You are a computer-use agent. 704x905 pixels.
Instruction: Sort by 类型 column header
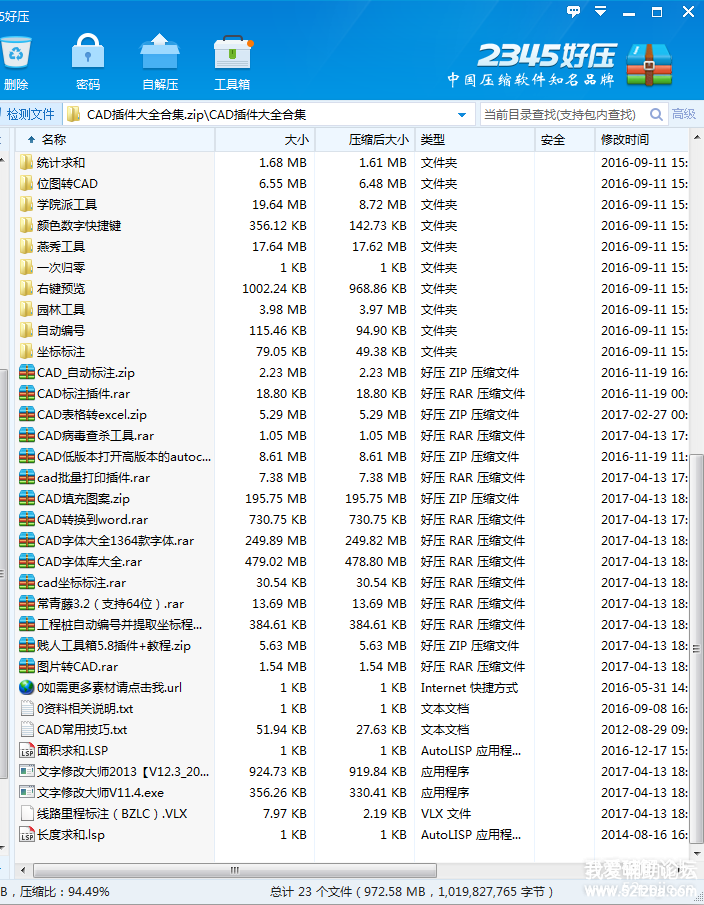click(x=475, y=140)
